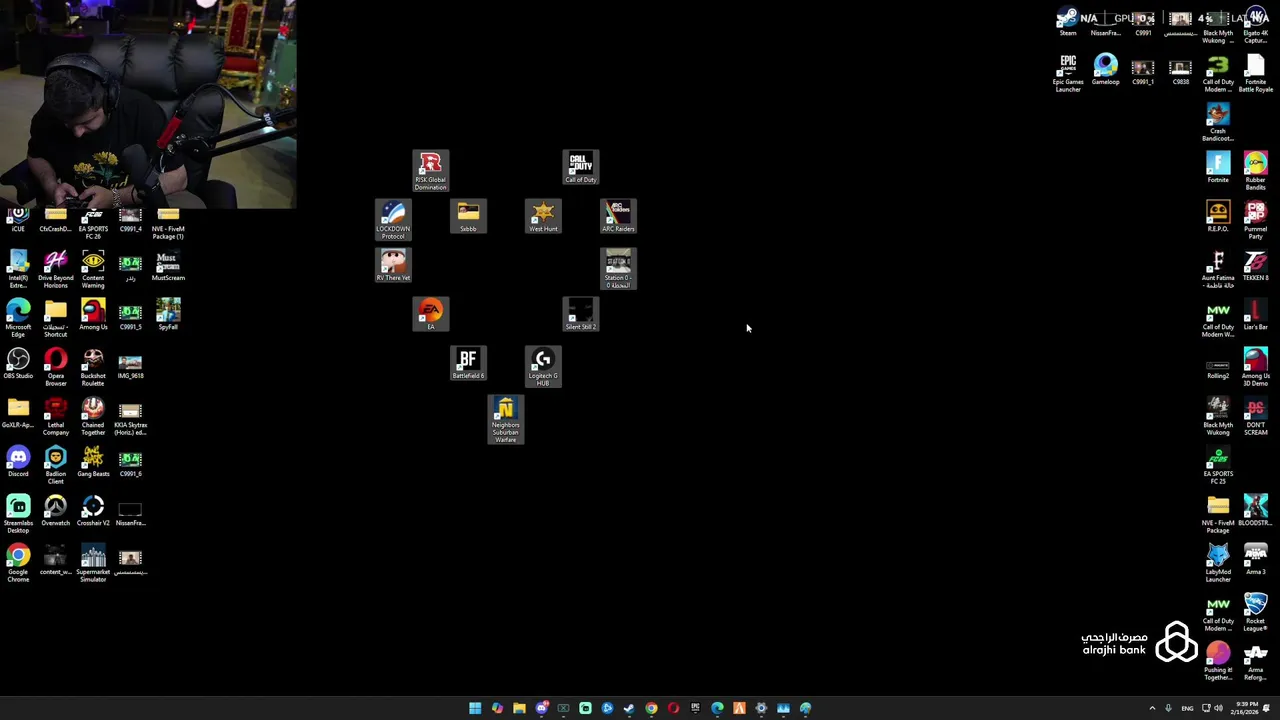The width and height of the screenshot is (1280, 720).
Task: Open the GoXLR-App folder
Action: click(x=18, y=412)
